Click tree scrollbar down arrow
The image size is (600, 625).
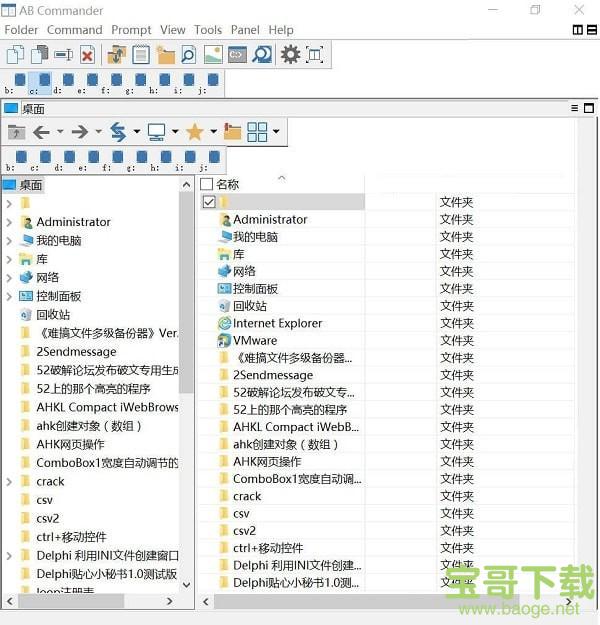pos(186,585)
